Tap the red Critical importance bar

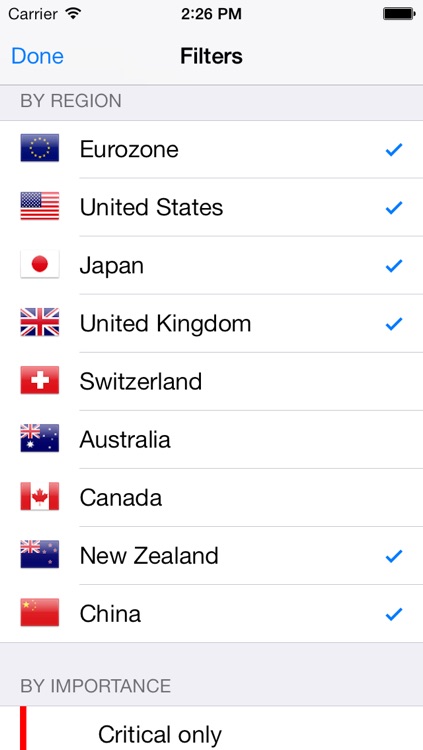pos(23,728)
